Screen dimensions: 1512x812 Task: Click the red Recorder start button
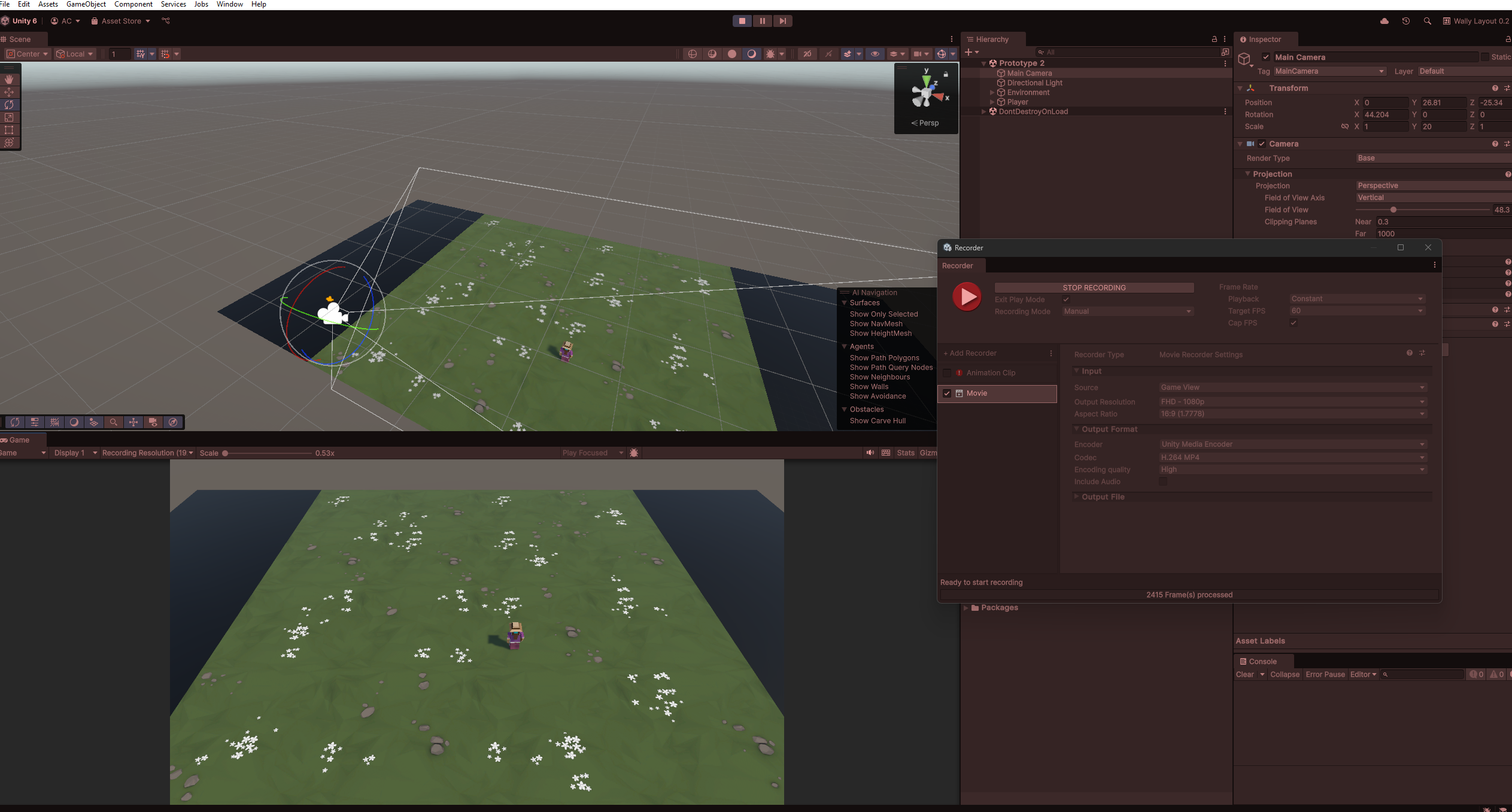pyautogui.click(x=967, y=296)
